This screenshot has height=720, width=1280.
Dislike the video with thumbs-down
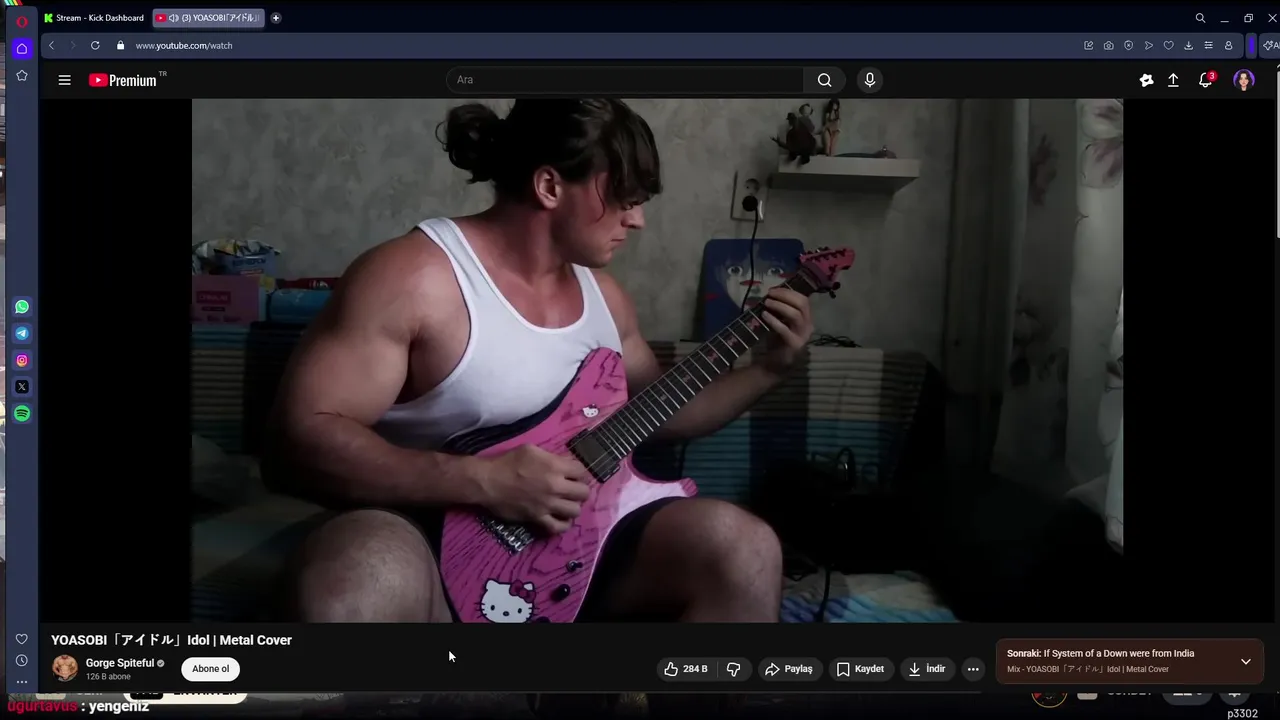tap(733, 669)
